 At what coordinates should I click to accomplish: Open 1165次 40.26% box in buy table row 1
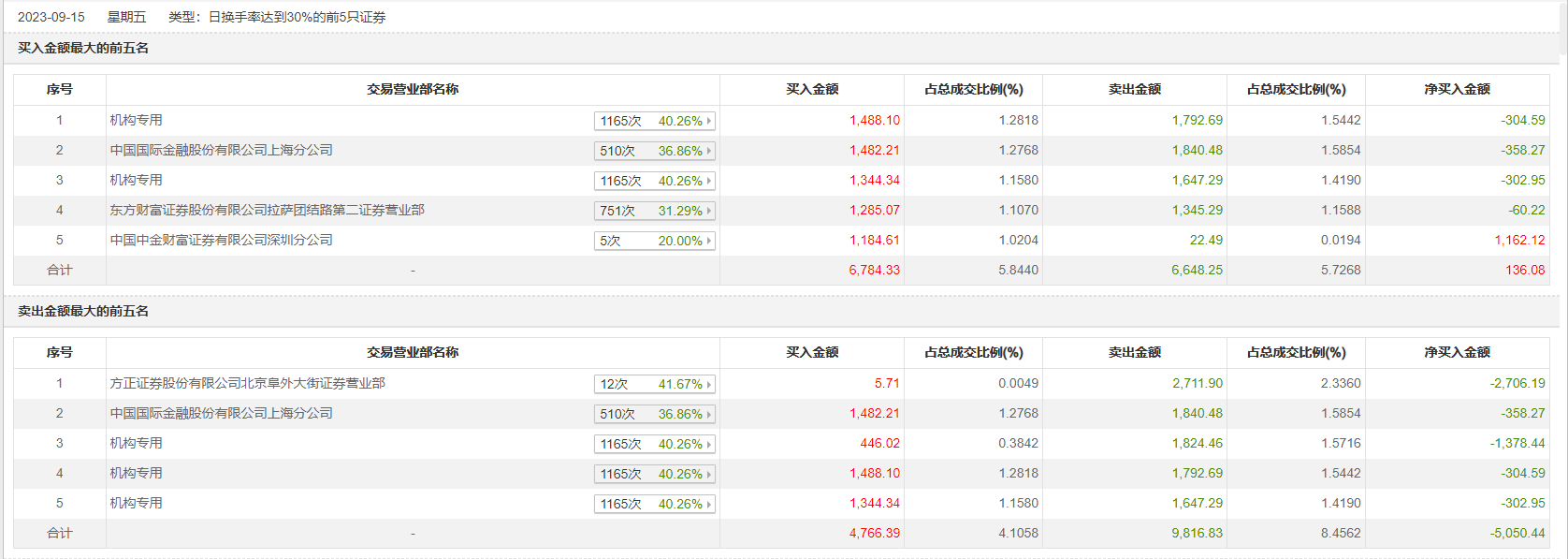(x=654, y=121)
